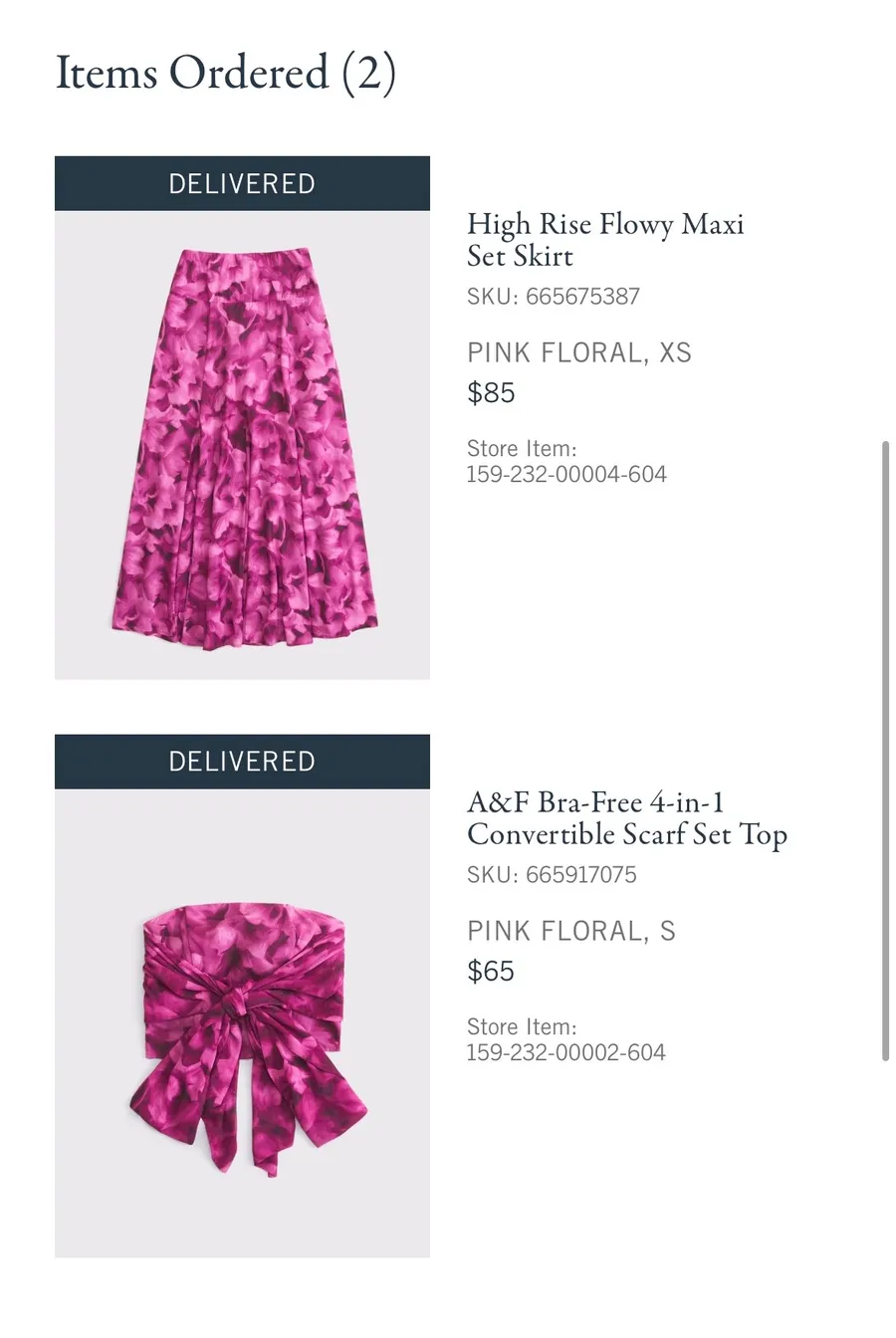Open the pink scarf top product image
The image size is (896, 1338).
[x=242, y=1023]
